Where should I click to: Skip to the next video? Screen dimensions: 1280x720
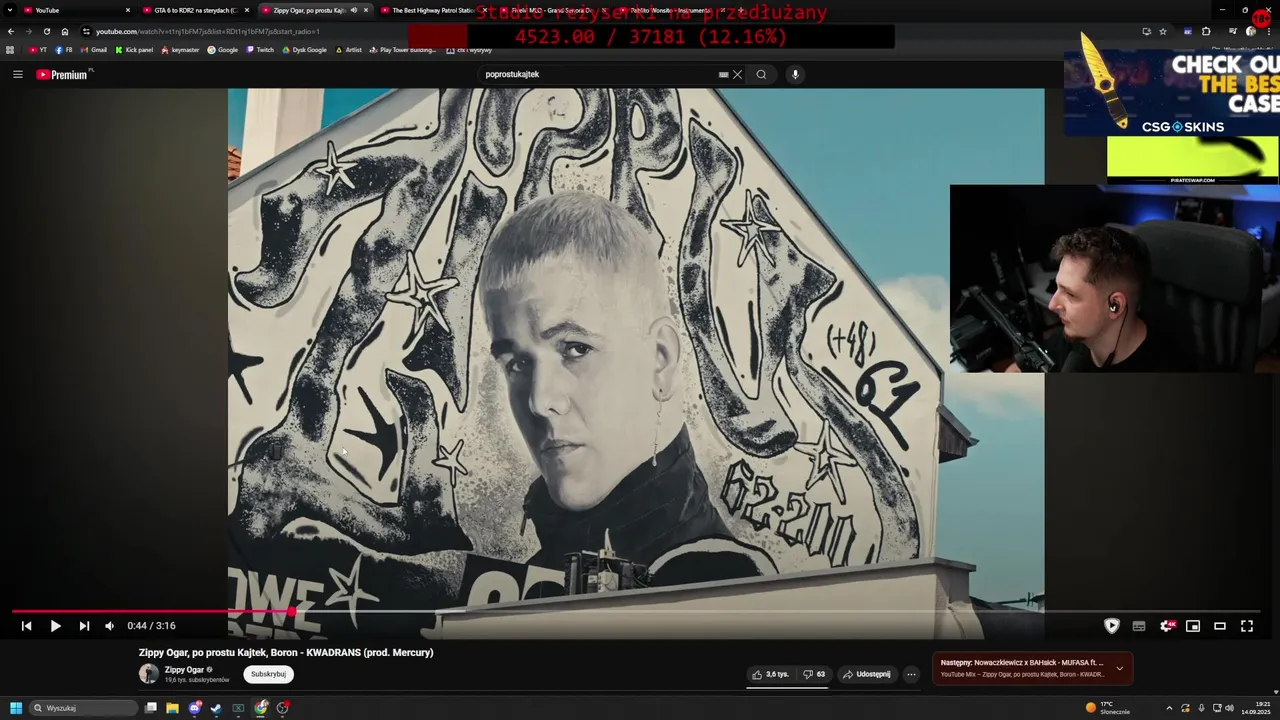coord(84,626)
